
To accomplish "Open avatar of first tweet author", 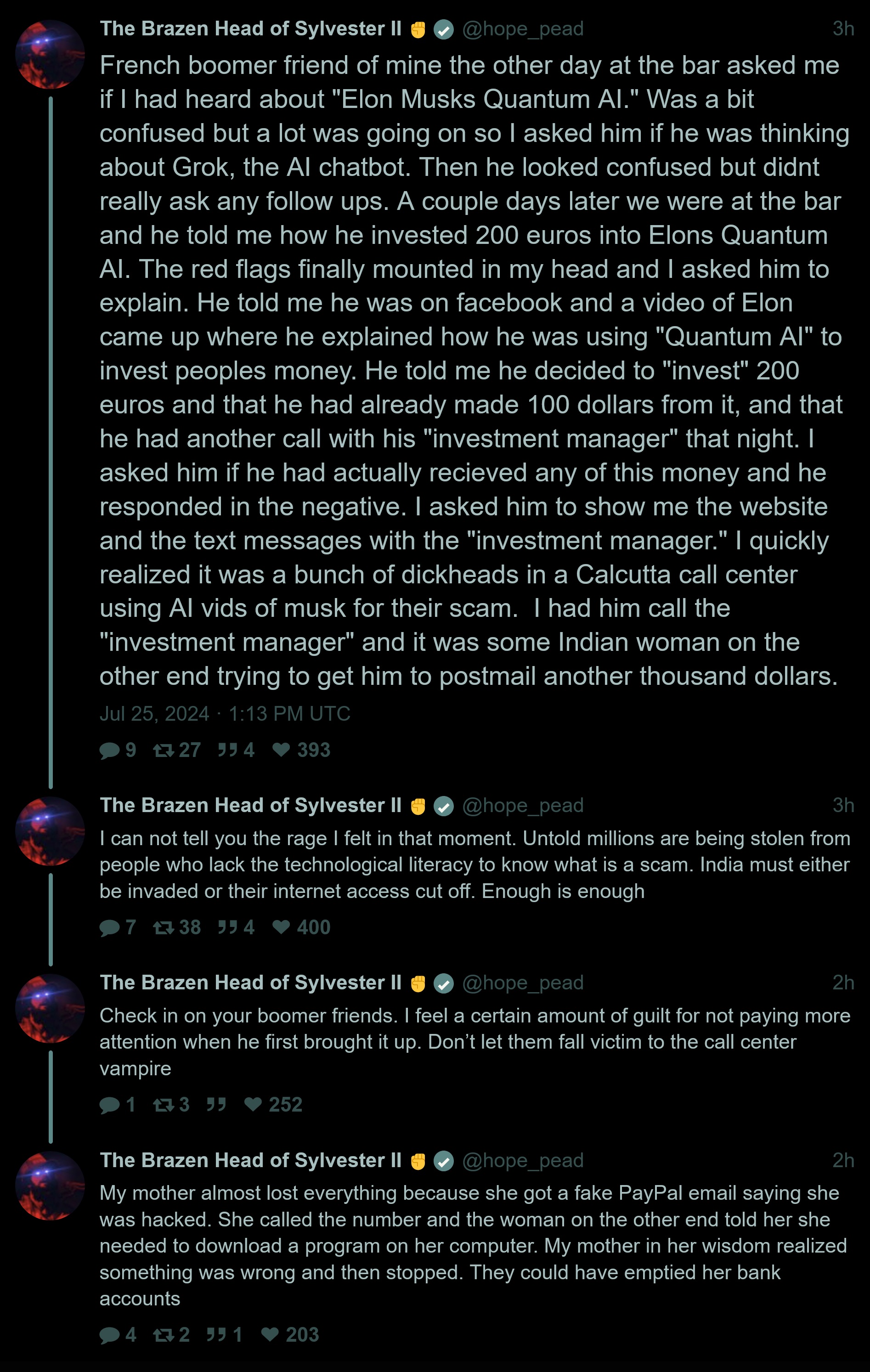I will tap(50, 55).
